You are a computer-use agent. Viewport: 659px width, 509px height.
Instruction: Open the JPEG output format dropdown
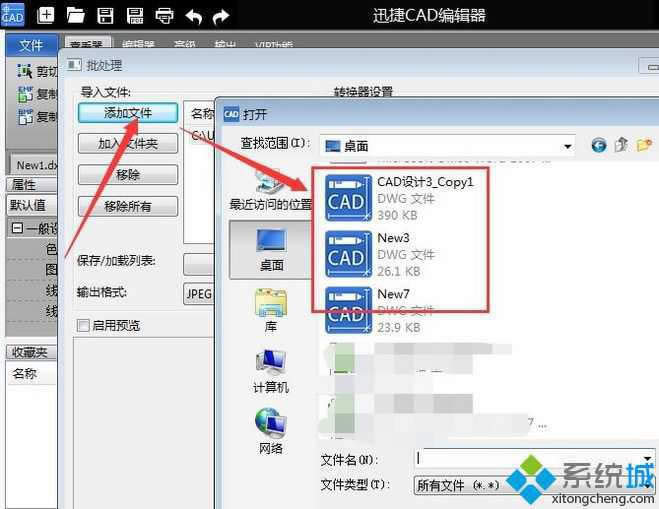[199, 293]
